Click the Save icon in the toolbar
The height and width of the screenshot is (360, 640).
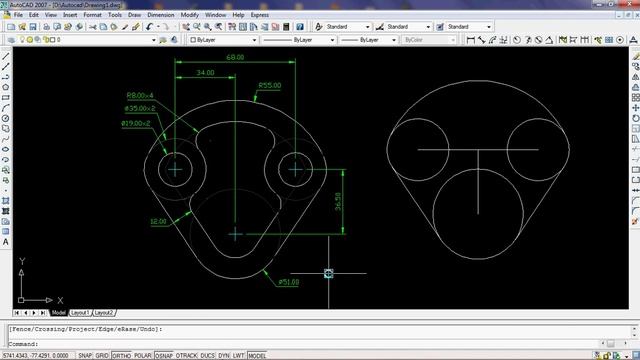click(33, 27)
